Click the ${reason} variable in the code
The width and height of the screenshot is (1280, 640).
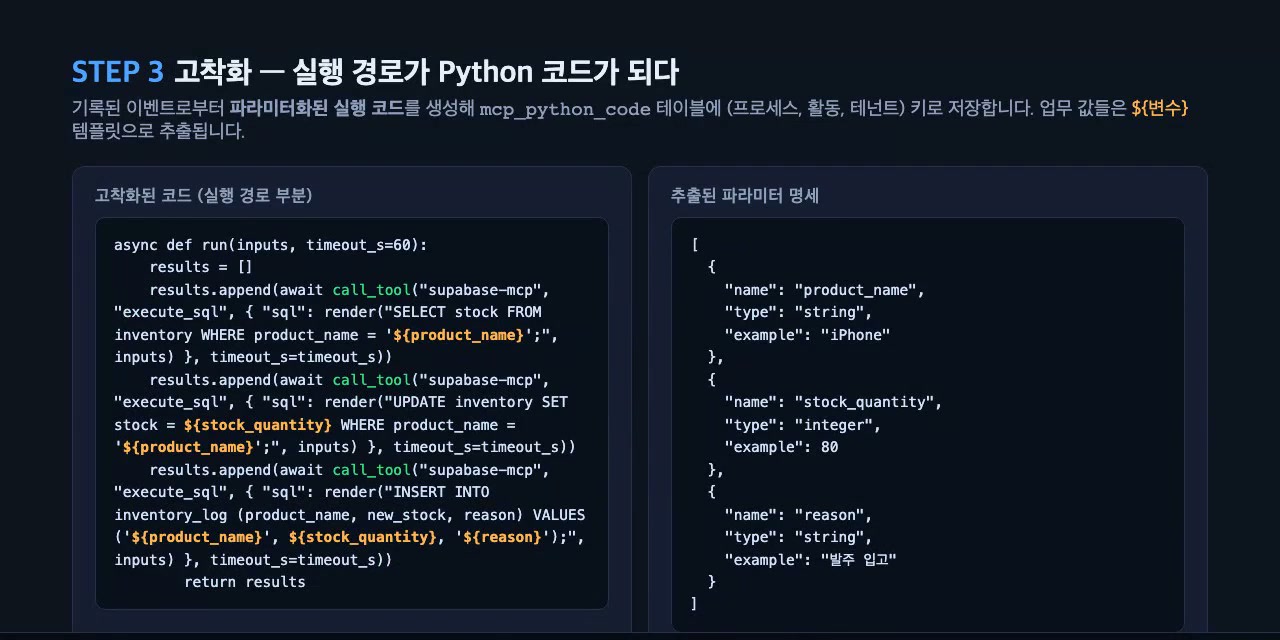503,537
